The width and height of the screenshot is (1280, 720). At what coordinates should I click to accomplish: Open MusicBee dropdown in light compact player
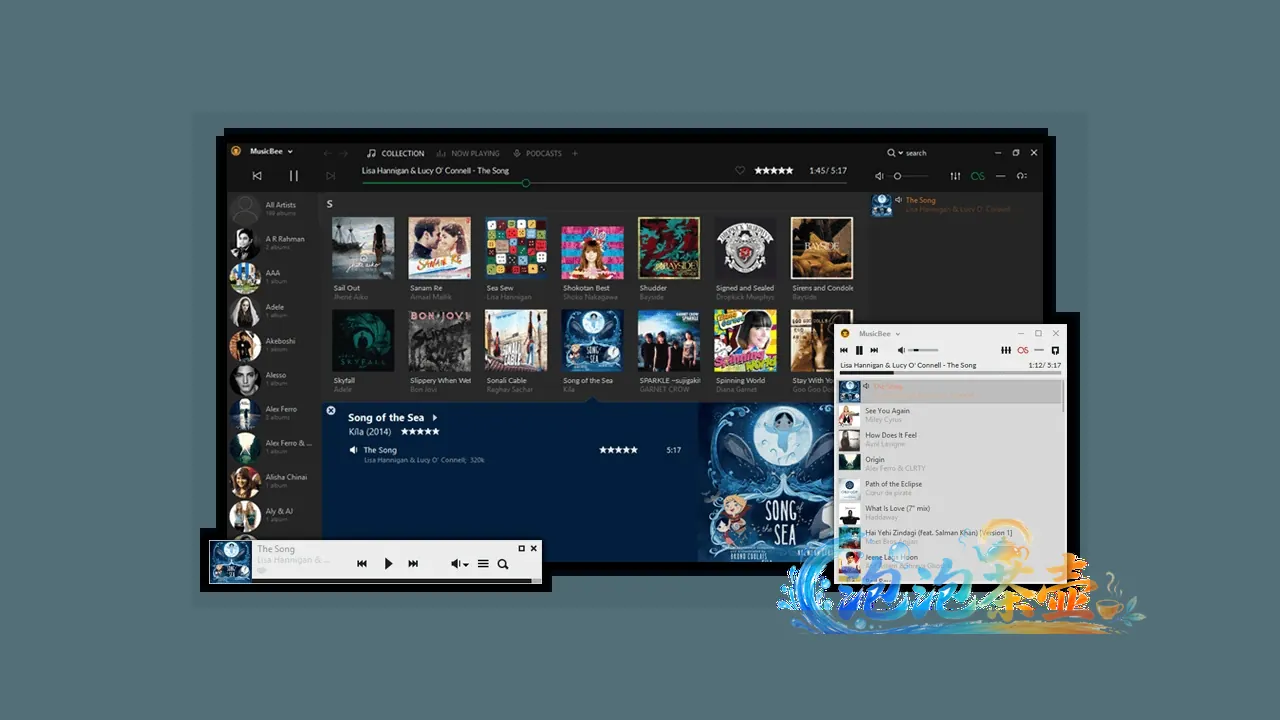coord(880,333)
